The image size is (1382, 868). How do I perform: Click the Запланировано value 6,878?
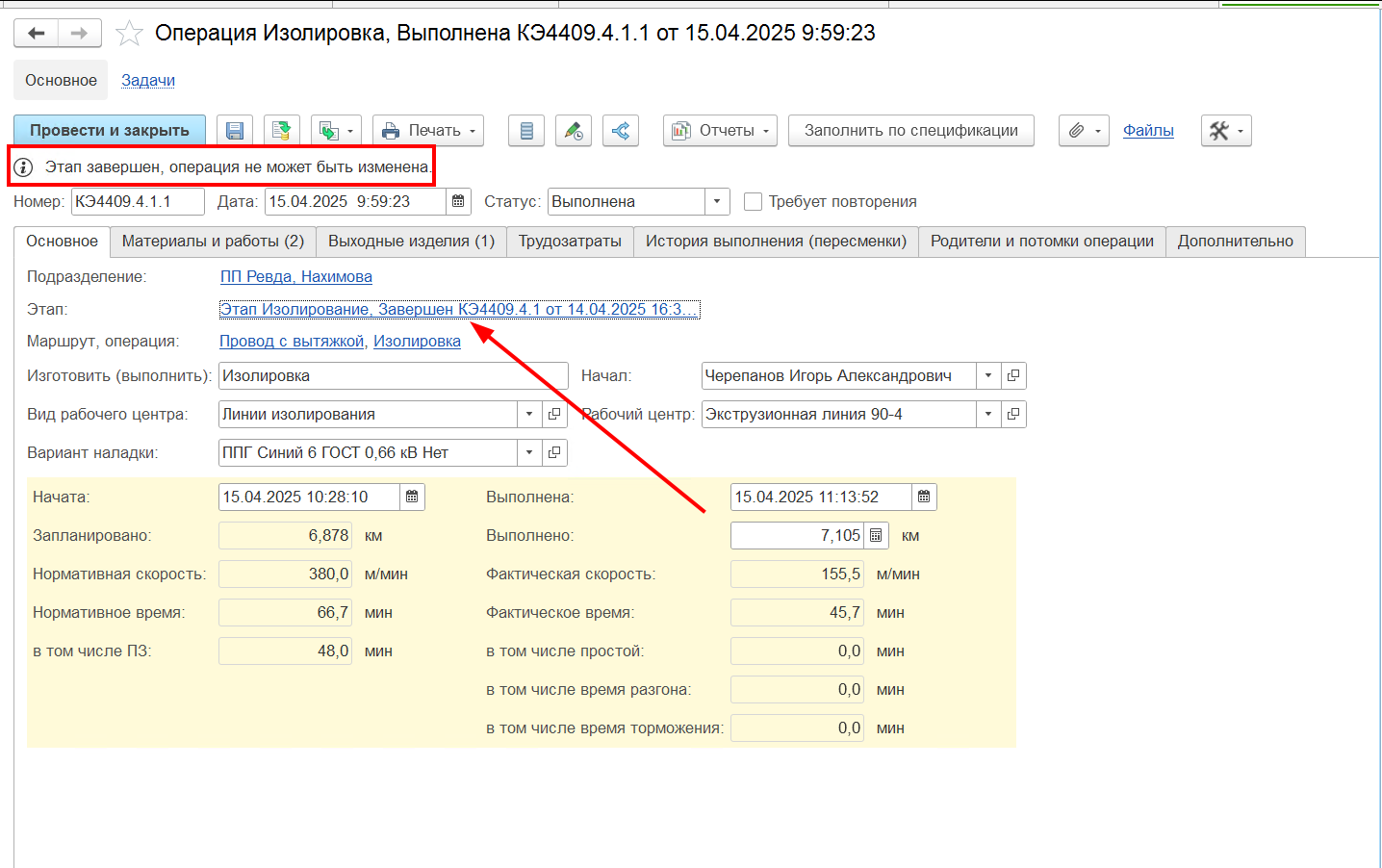tap(285, 535)
